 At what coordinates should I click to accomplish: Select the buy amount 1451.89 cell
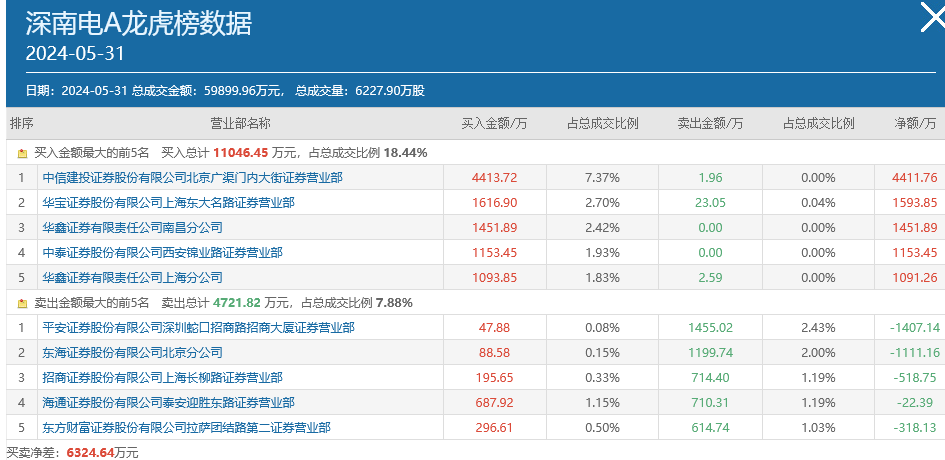click(494, 227)
